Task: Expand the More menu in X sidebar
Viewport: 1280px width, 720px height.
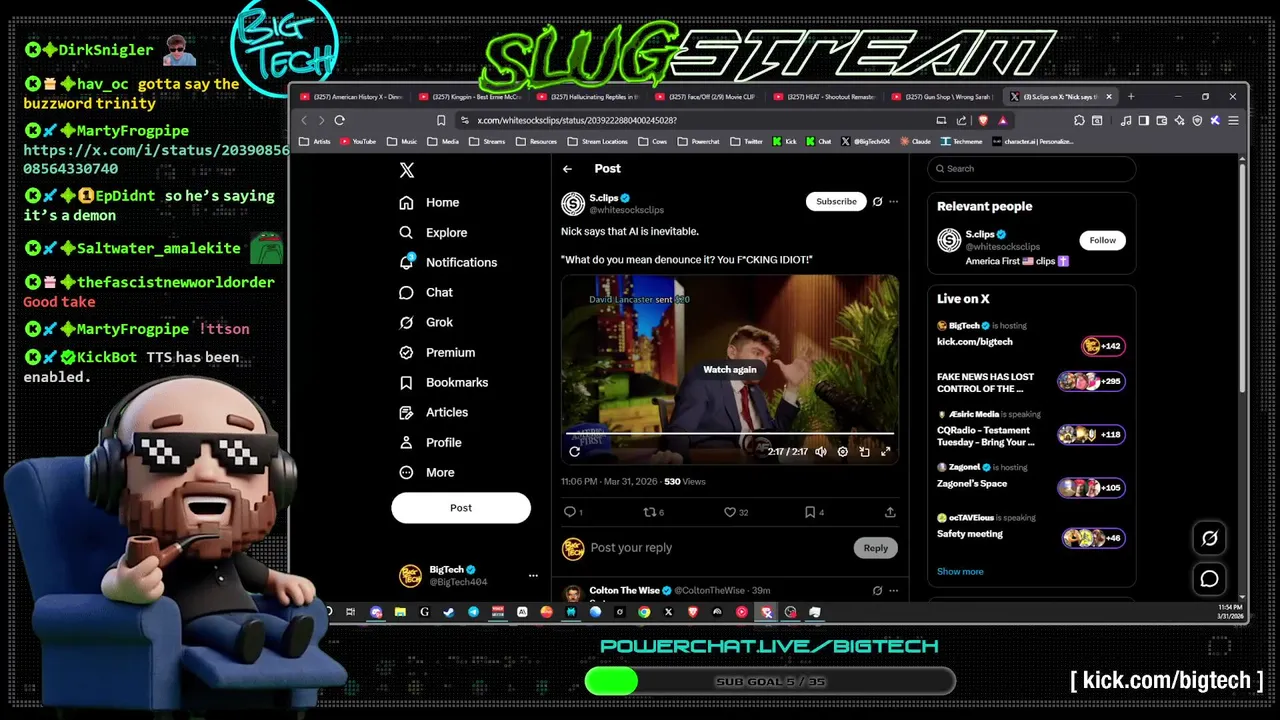Action: click(427, 472)
